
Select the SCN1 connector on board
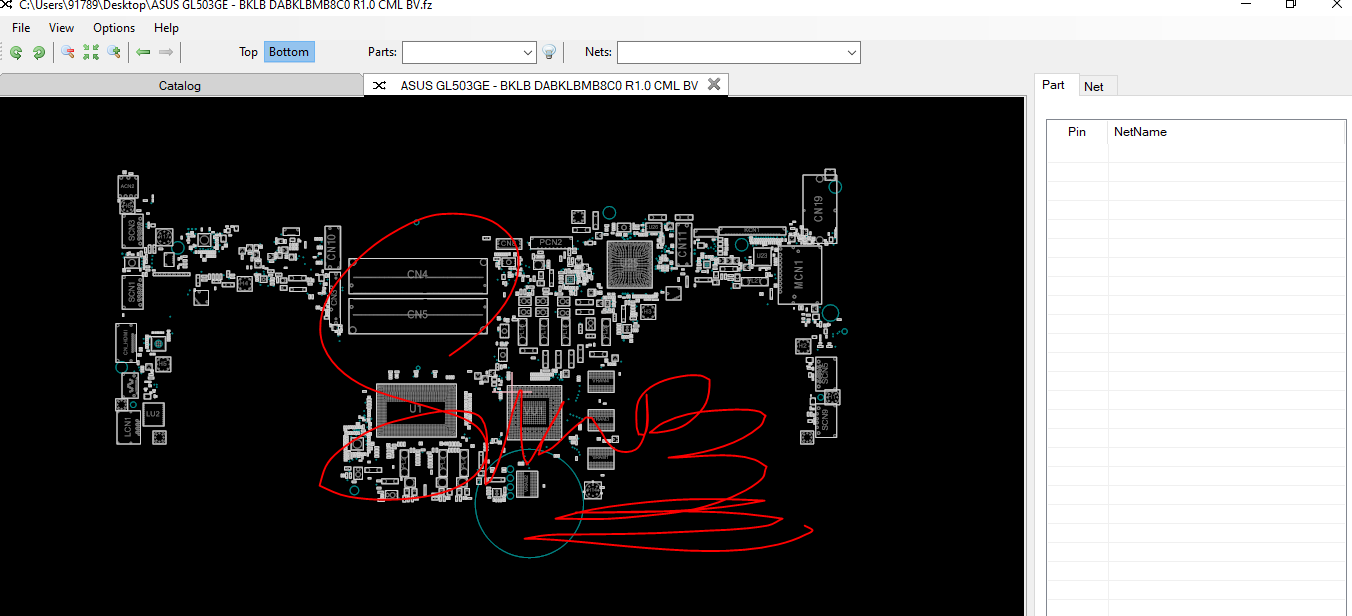131,291
